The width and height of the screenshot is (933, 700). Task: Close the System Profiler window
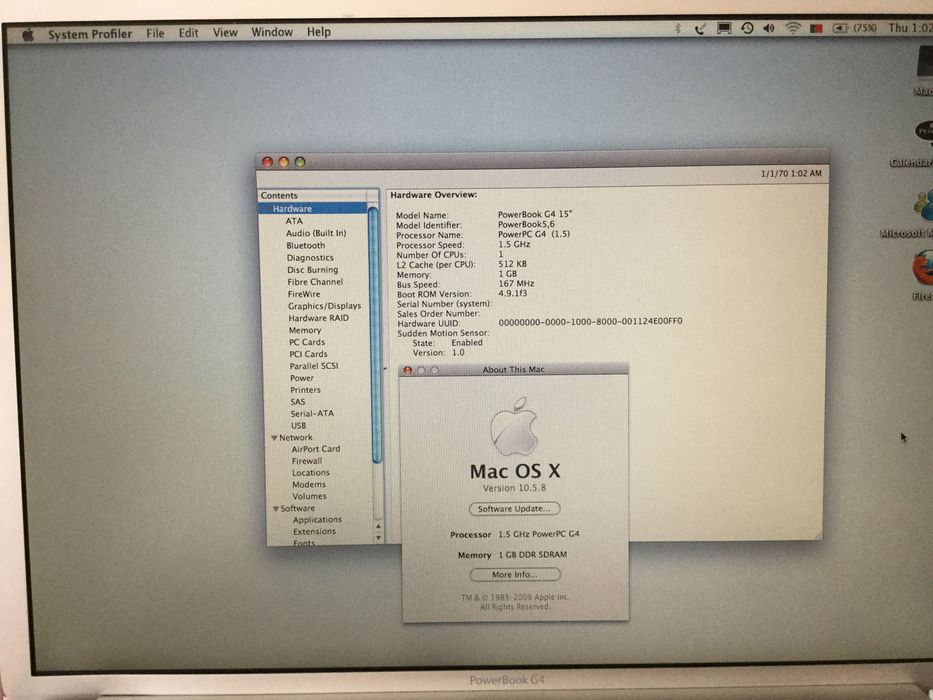[x=267, y=162]
